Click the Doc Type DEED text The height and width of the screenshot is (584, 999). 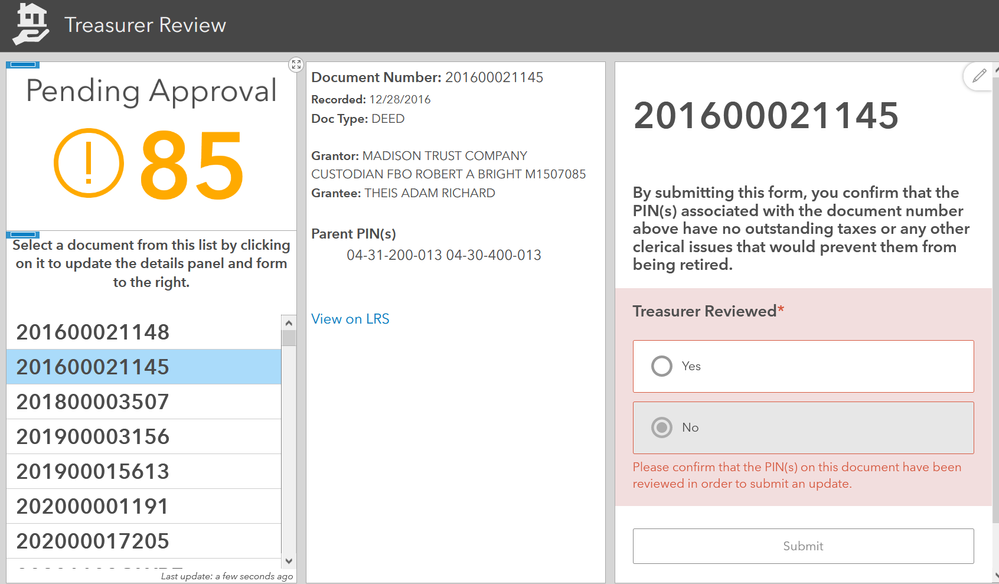(x=357, y=119)
